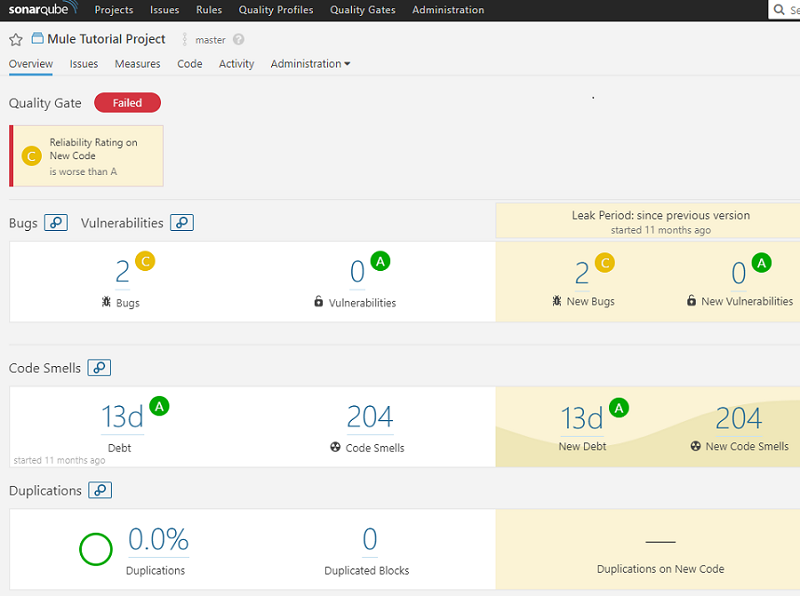Click the 2 Bugs count
The image size is (800, 596).
pyautogui.click(x=122, y=271)
